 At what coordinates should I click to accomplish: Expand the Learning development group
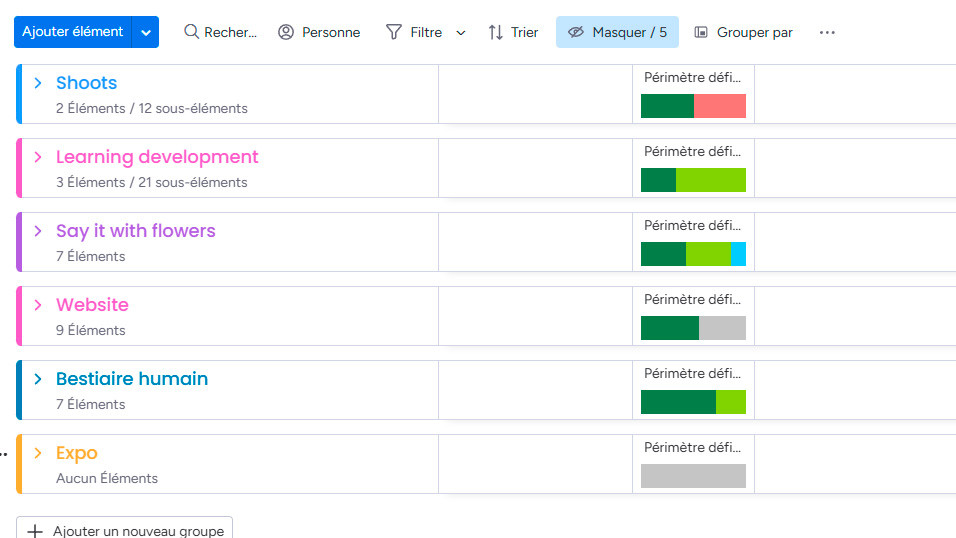(x=38, y=157)
